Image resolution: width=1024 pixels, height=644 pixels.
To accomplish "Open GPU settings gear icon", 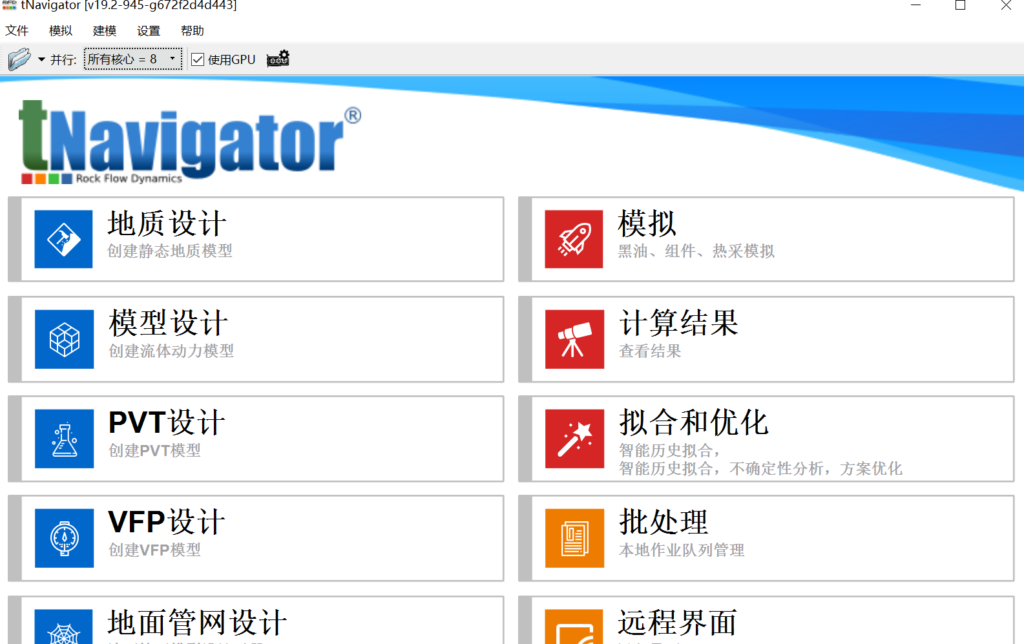I will pos(278,59).
